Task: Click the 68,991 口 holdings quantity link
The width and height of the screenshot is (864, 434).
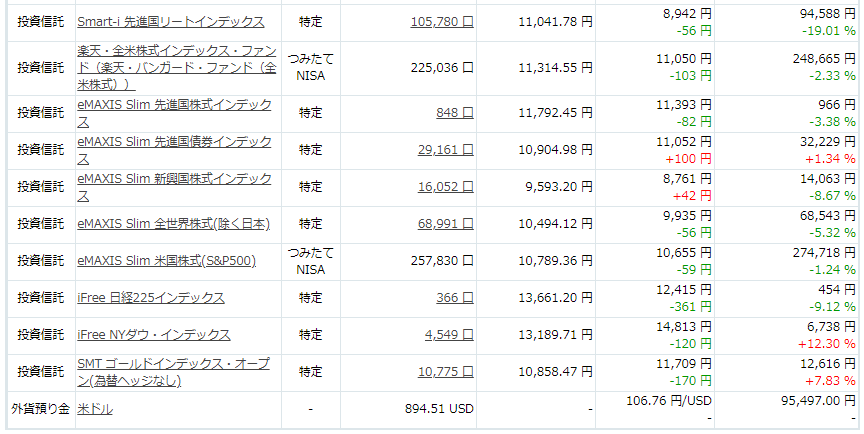Action: click(446, 224)
